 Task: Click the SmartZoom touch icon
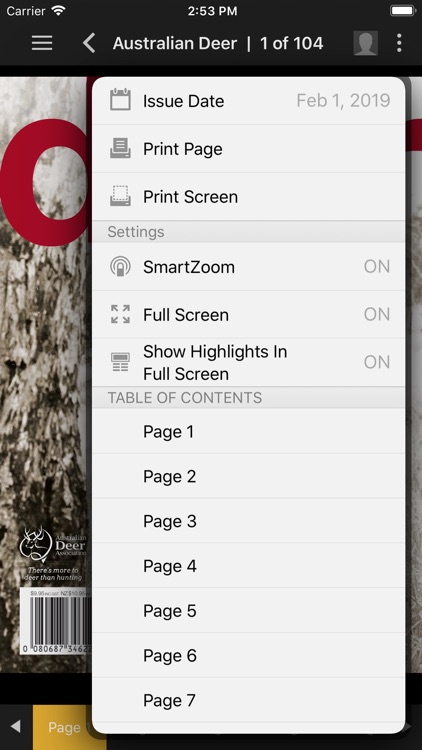point(120,266)
